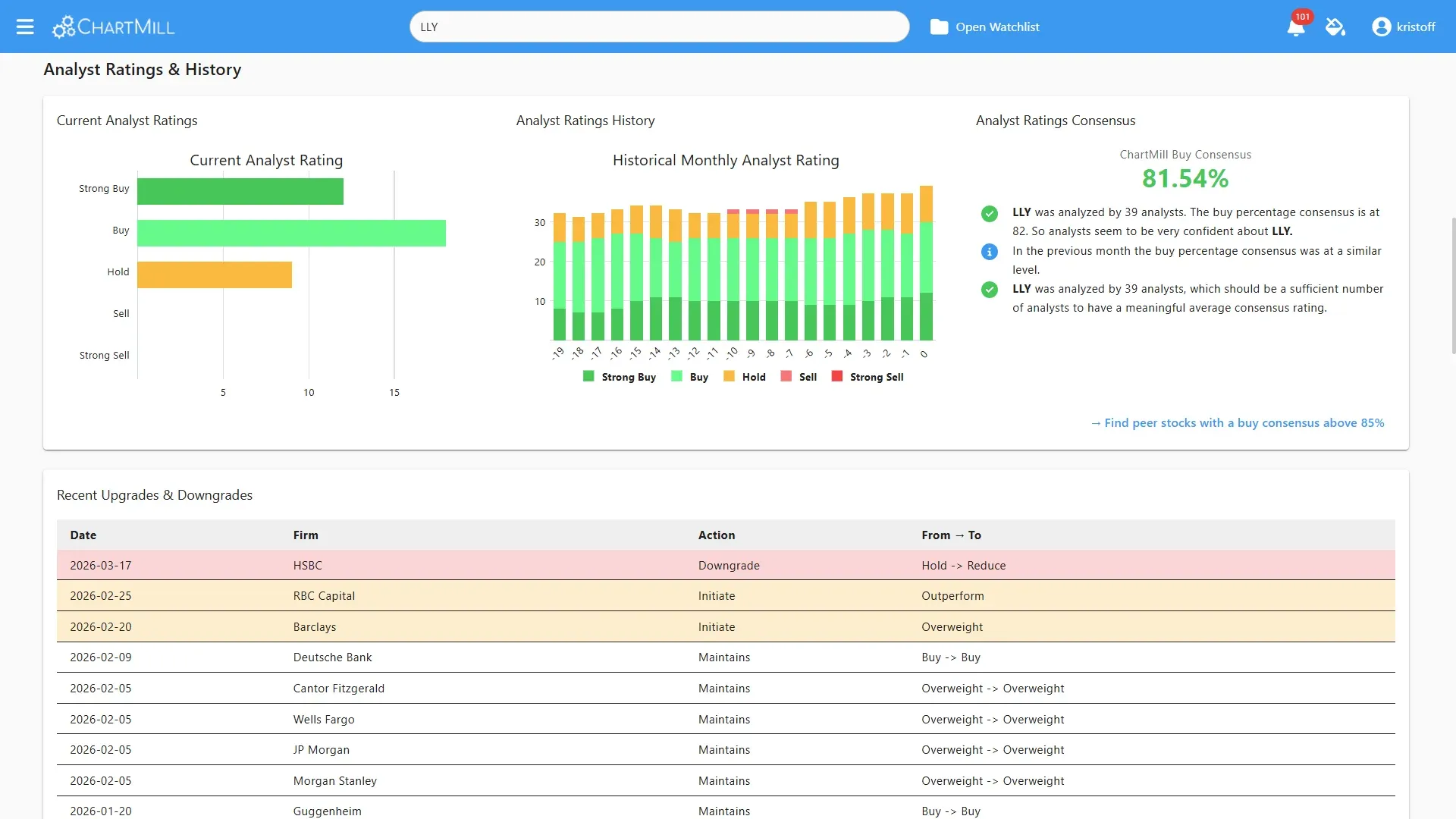
Task: Open the hamburger navigation menu
Action: [x=25, y=27]
